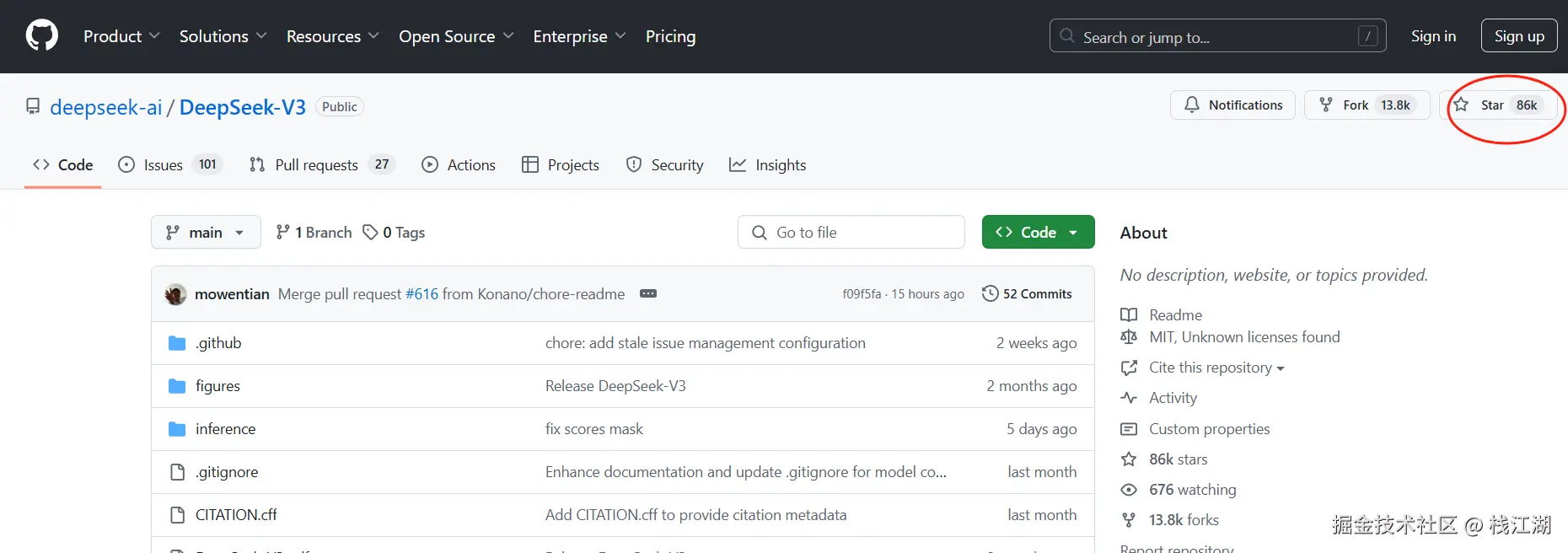Image resolution: width=1568 pixels, height=553 pixels.
Task: Open the .github folder
Action: (218, 343)
